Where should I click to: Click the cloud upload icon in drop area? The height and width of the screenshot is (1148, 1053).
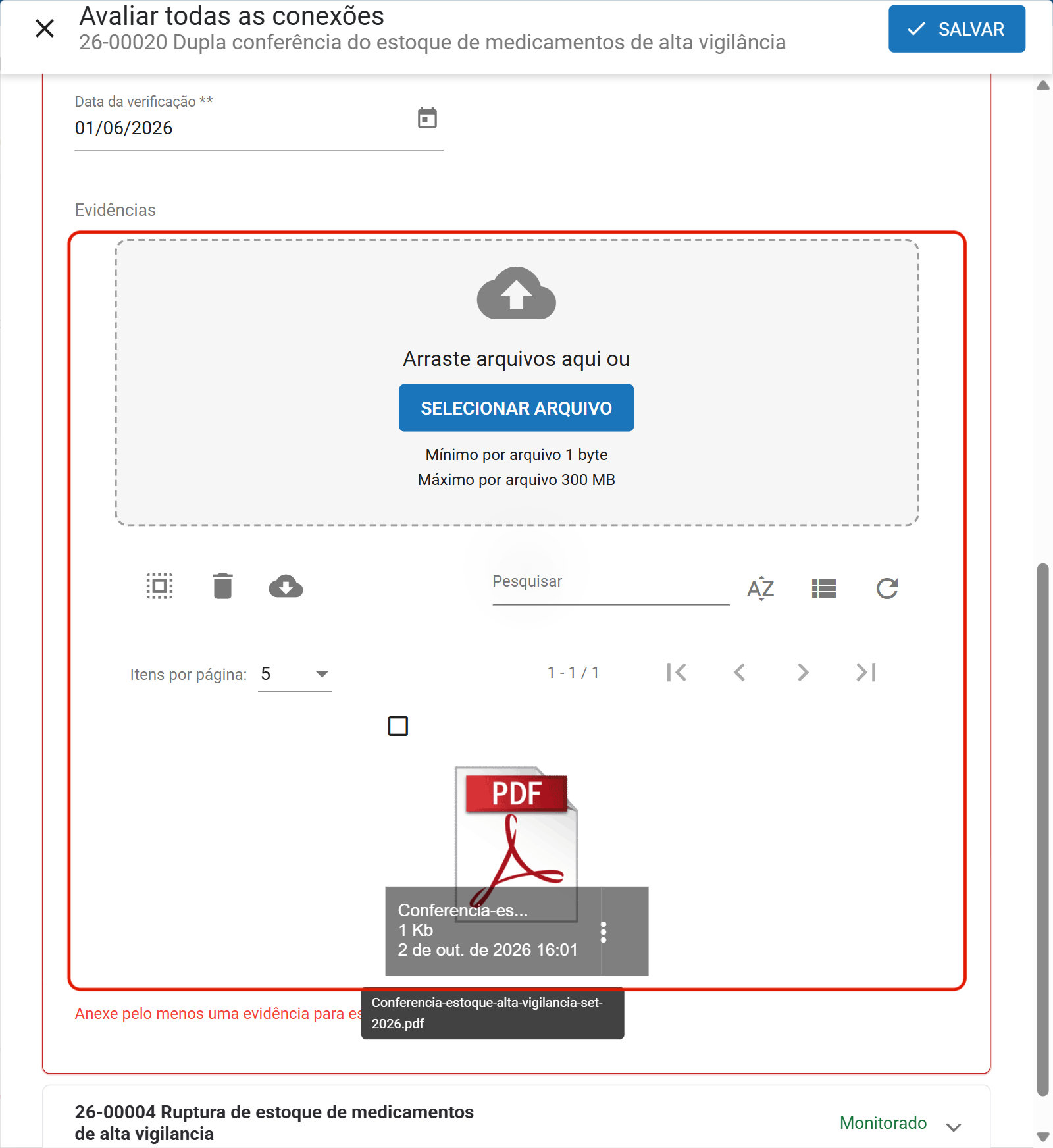tap(517, 294)
